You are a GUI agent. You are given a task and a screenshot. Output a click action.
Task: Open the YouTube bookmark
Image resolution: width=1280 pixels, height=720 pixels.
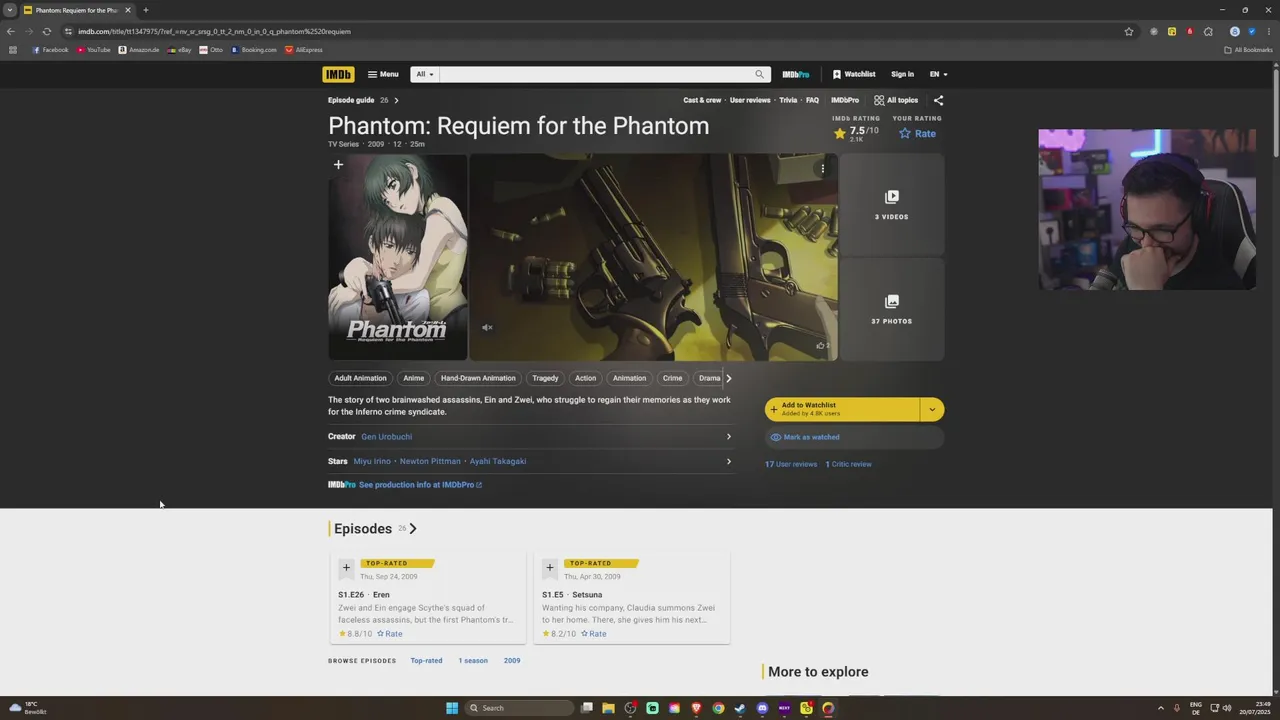tap(94, 50)
